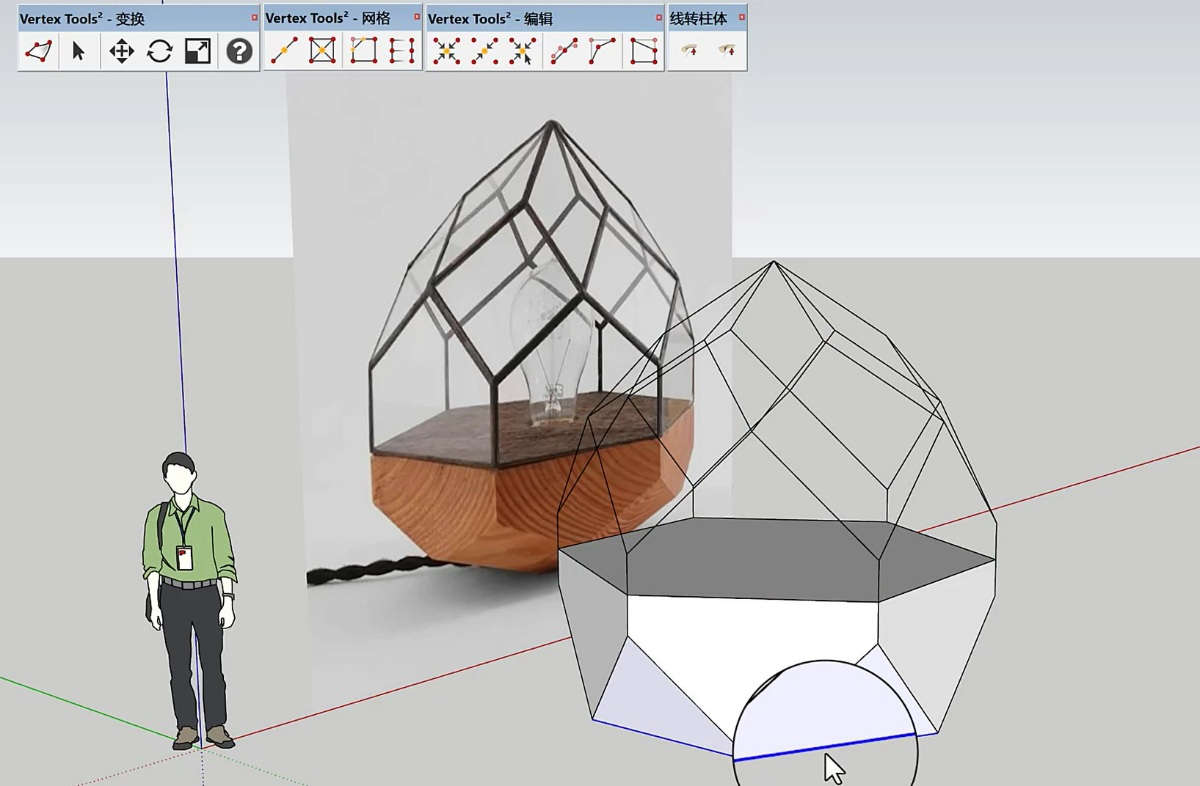This screenshot has height=786, width=1200.
Task: Click the 'Vertex Tools² - 编辑' toolbar title
Action: [x=490, y=19]
